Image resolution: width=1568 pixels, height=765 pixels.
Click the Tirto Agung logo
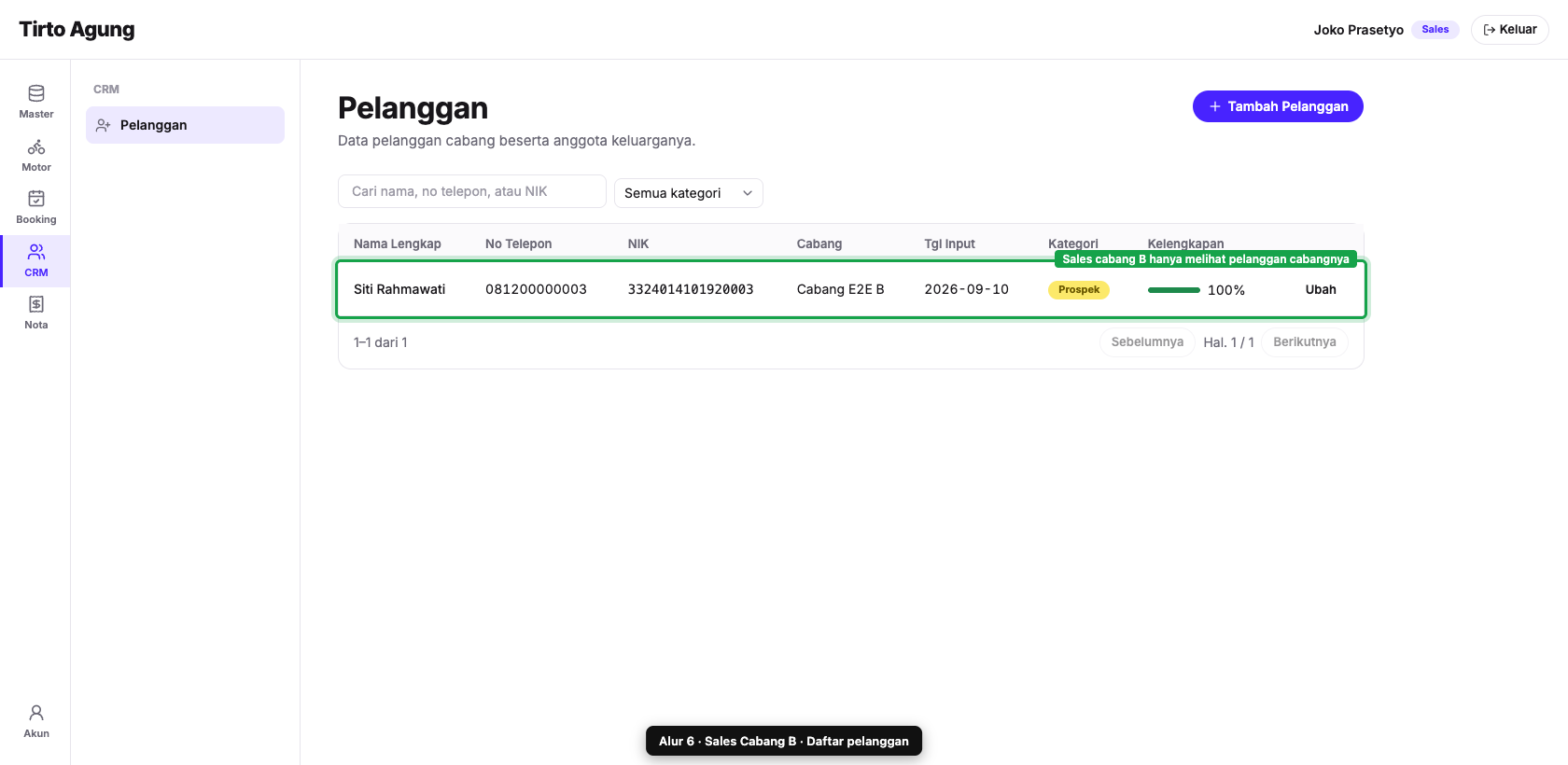point(77,30)
